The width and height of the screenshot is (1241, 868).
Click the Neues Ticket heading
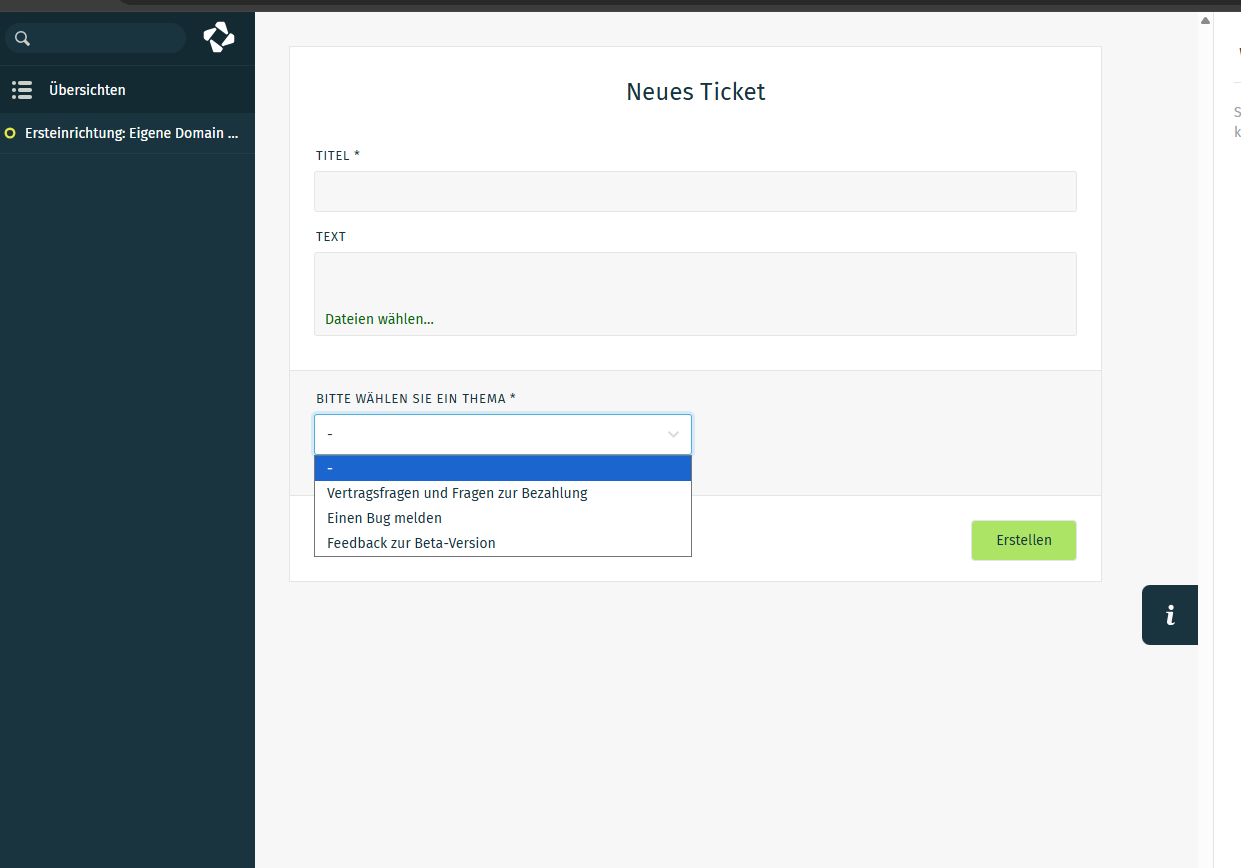coord(695,92)
